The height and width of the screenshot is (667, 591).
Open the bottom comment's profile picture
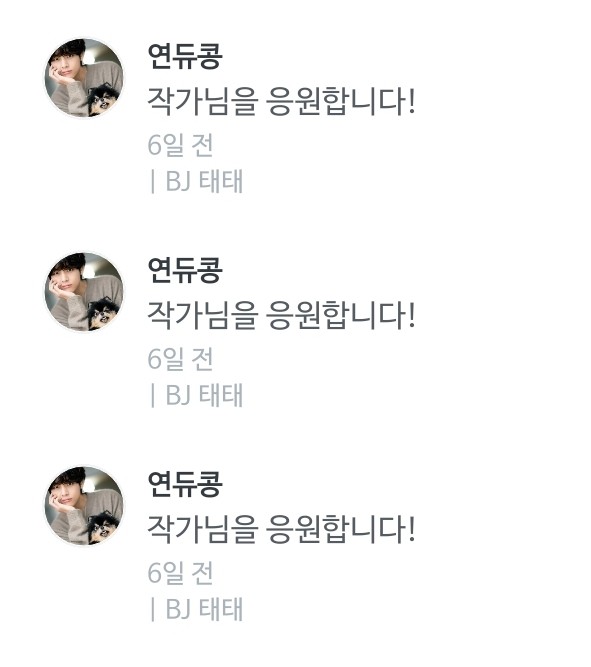(x=84, y=506)
